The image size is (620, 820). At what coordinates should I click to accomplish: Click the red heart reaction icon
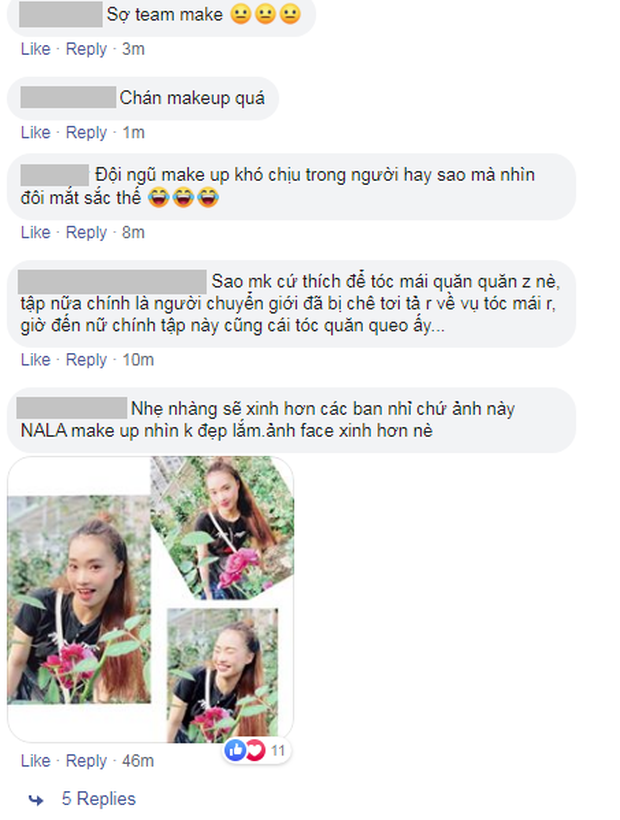pos(255,750)
